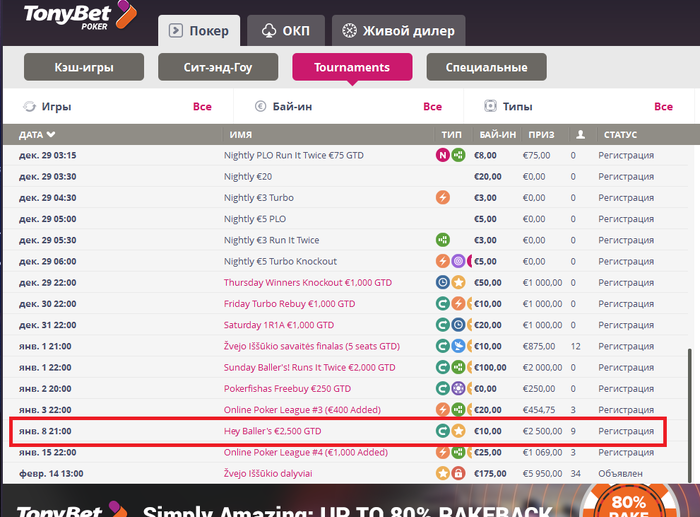Select the Tournaments section
Viewport: 700px width, 517px height.
352,67
